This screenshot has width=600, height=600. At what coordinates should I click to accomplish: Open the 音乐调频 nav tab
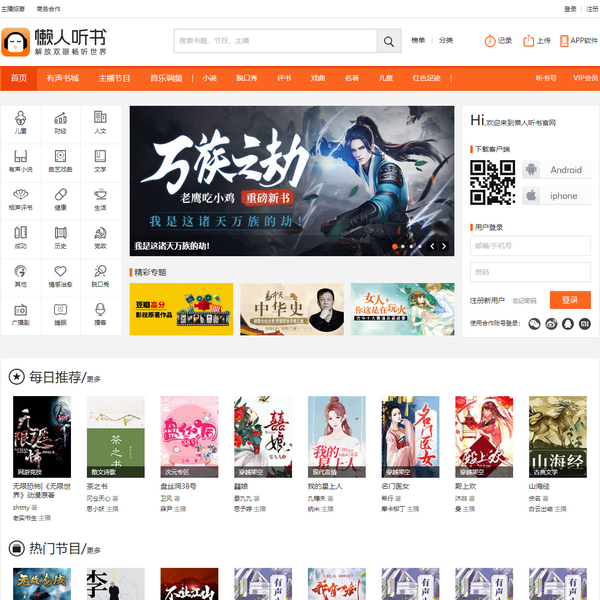[x=166, y=78]
